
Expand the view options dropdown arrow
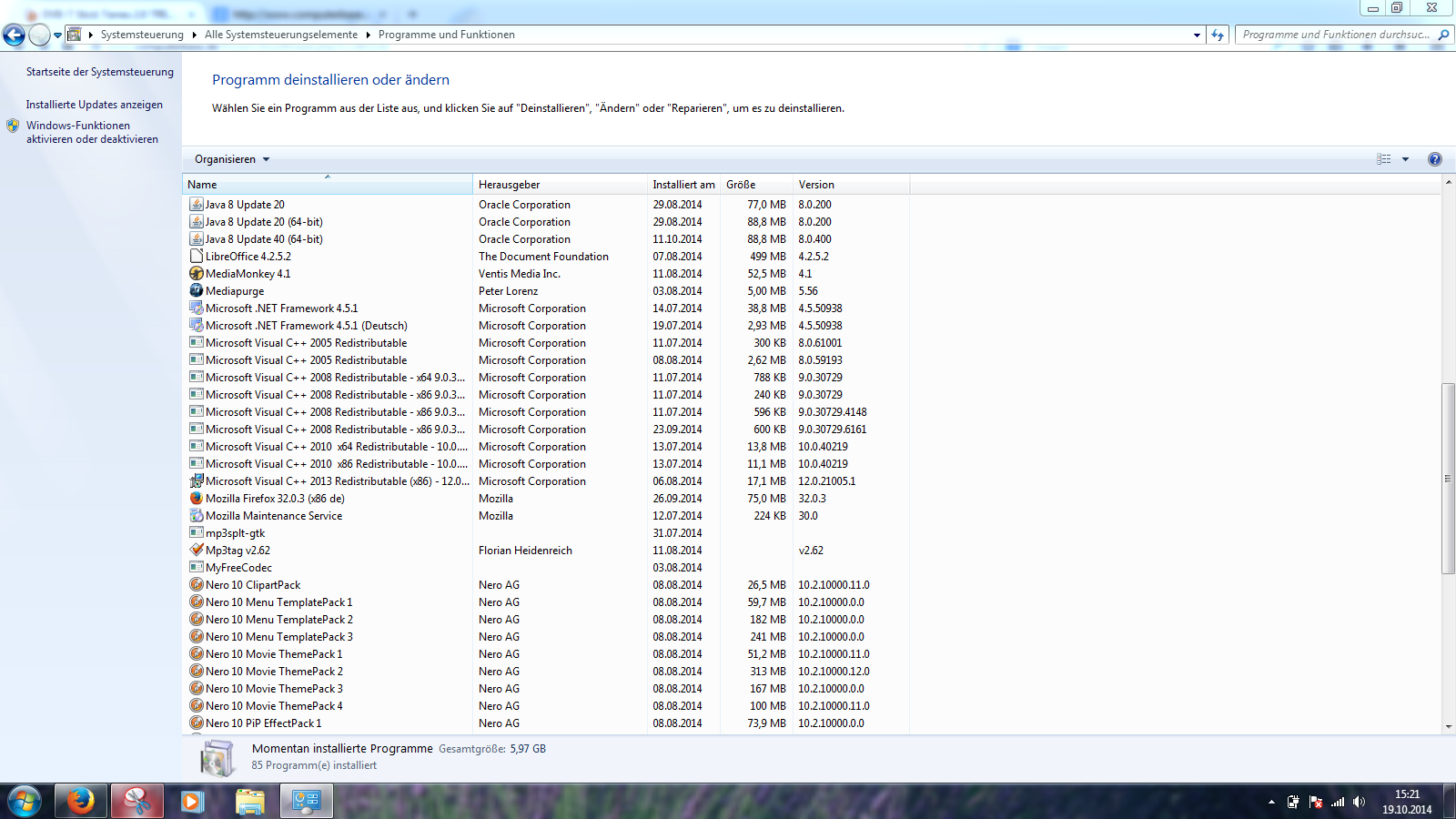(1405, 159)
